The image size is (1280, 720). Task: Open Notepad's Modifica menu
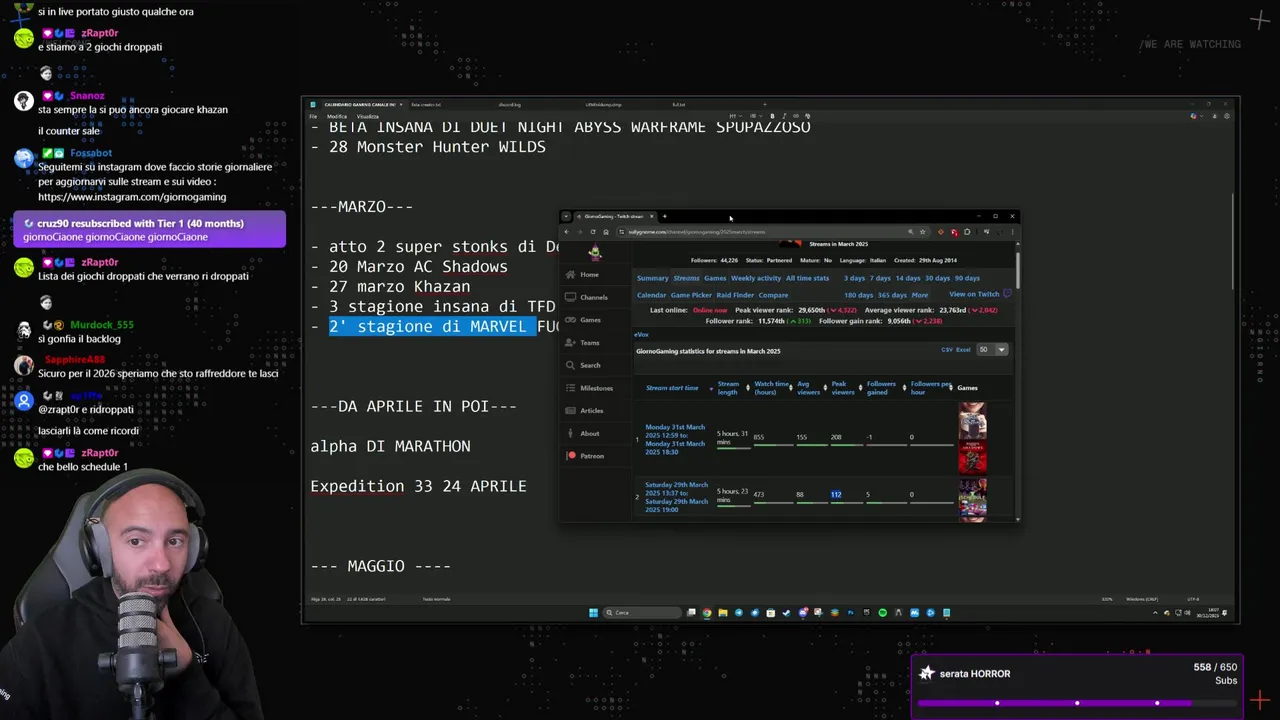pyautogui.click(x=337, y=116)
